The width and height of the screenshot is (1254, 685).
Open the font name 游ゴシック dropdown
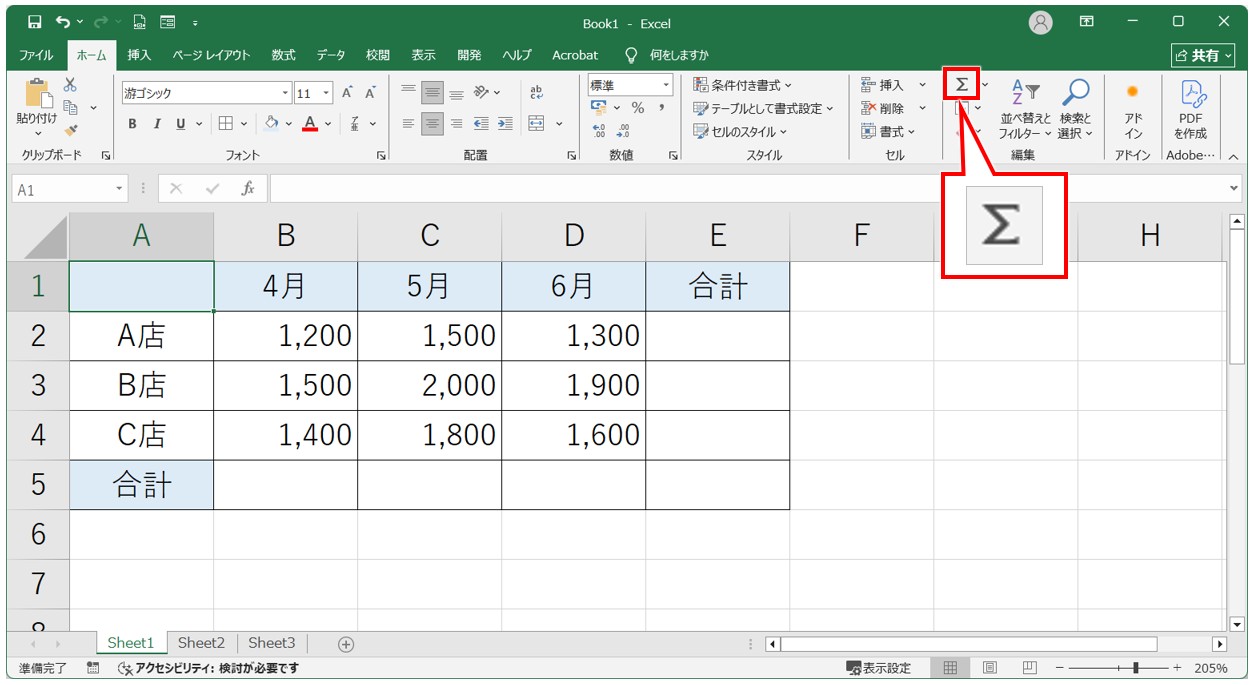coord(285,93)
